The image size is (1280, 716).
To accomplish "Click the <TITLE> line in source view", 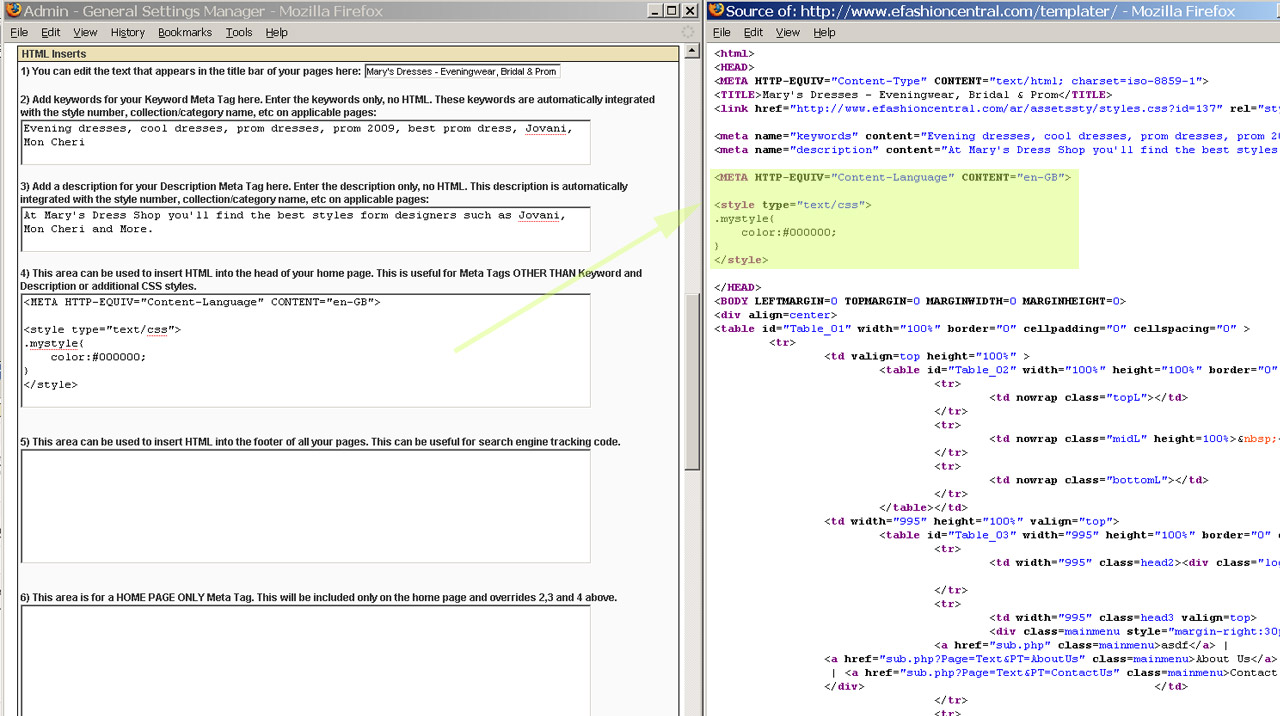I will 913,95.
